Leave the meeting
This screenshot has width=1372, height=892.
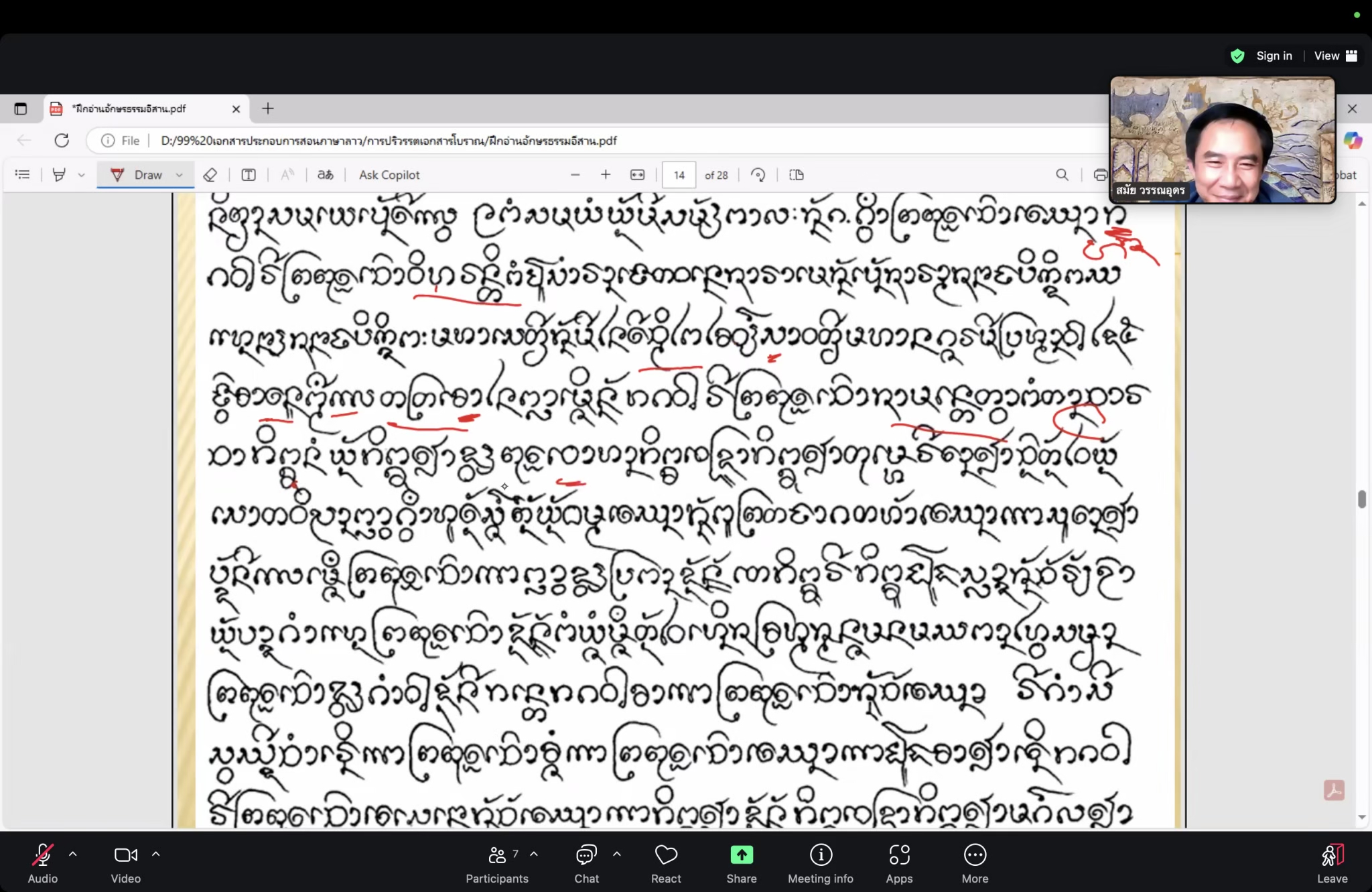(x=1332, y=862)
